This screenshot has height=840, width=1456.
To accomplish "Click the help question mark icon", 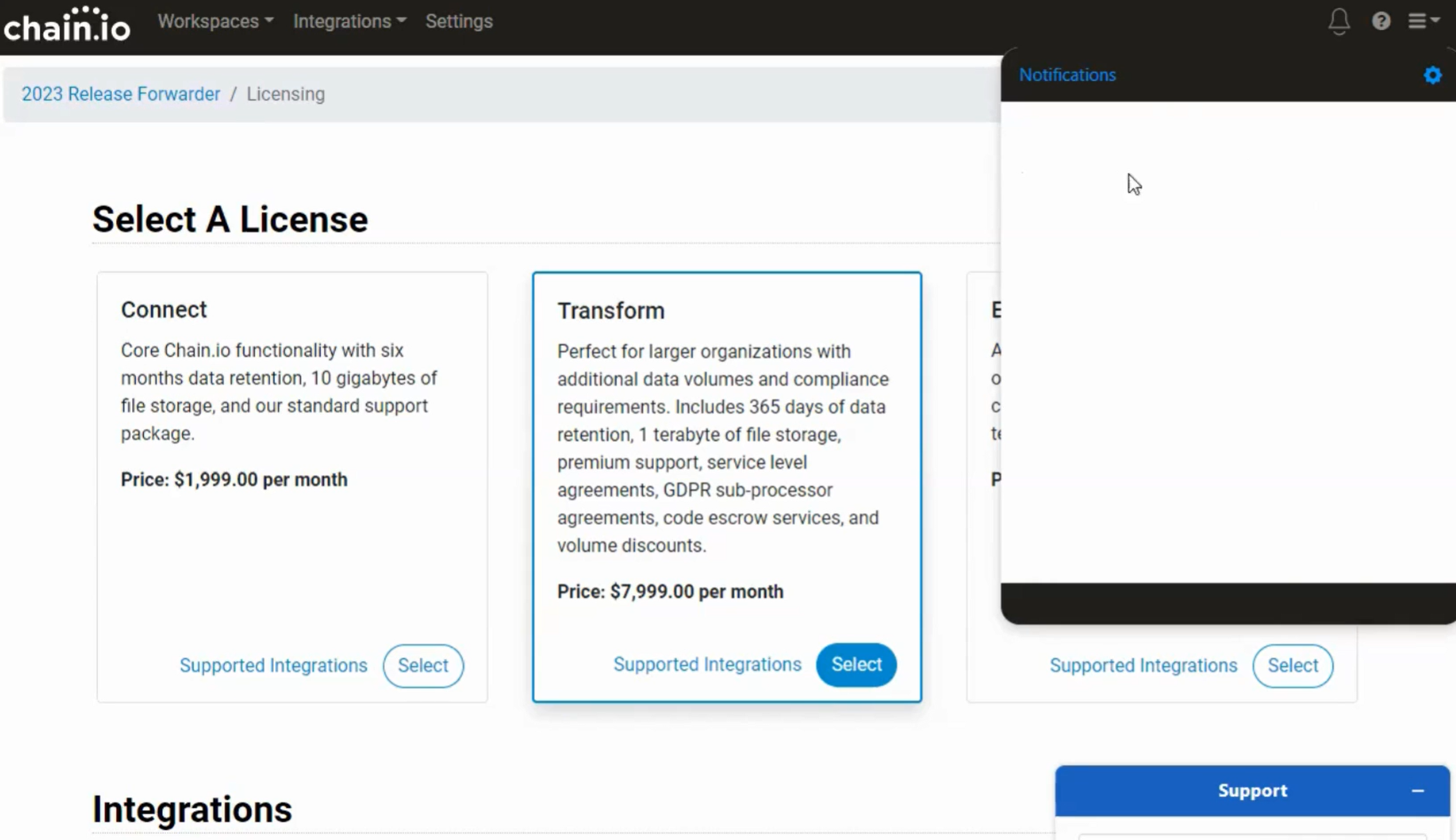I will [1381, 21].
